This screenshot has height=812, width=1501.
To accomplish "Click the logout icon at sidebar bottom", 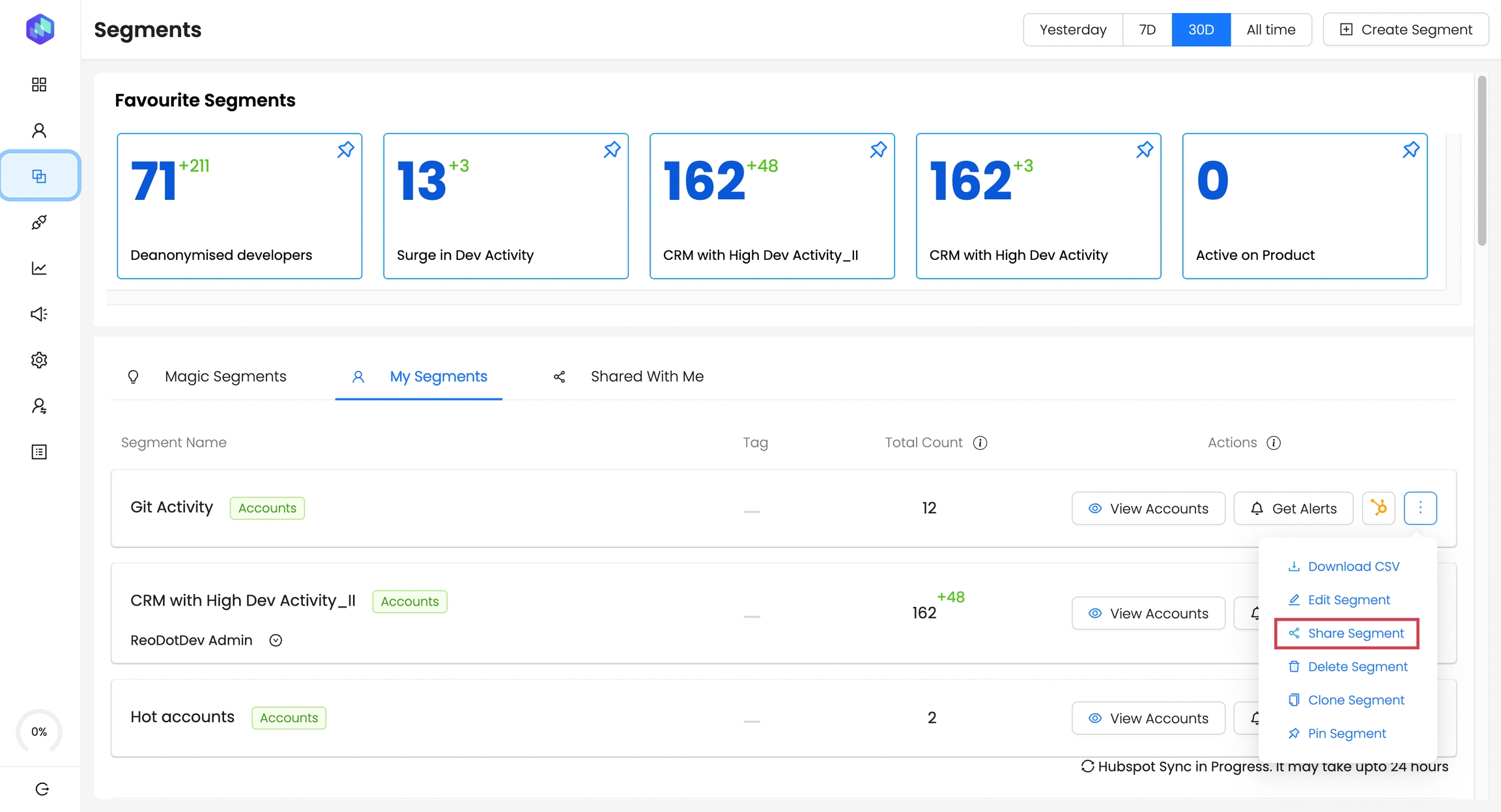I will coord(42,789).
